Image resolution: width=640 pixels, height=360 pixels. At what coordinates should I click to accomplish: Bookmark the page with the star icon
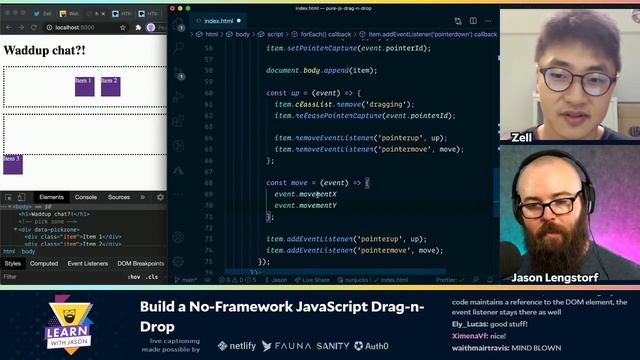123,27
